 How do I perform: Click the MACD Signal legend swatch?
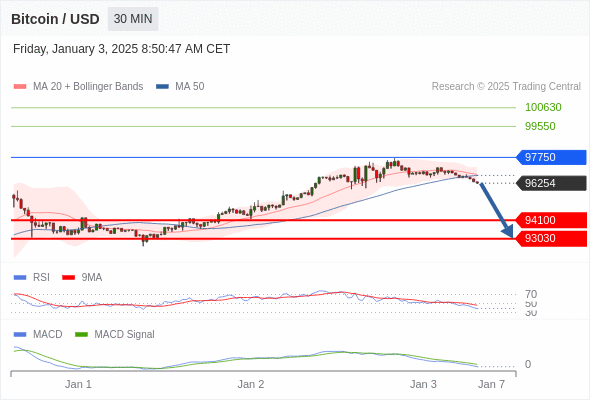tap(81, 335)
